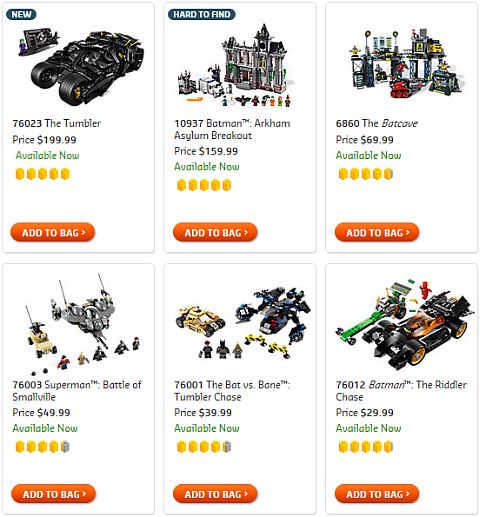This screenshot has height=517, width=480.
Task: Open The Tumbler product image
Action: click(80, 66)
